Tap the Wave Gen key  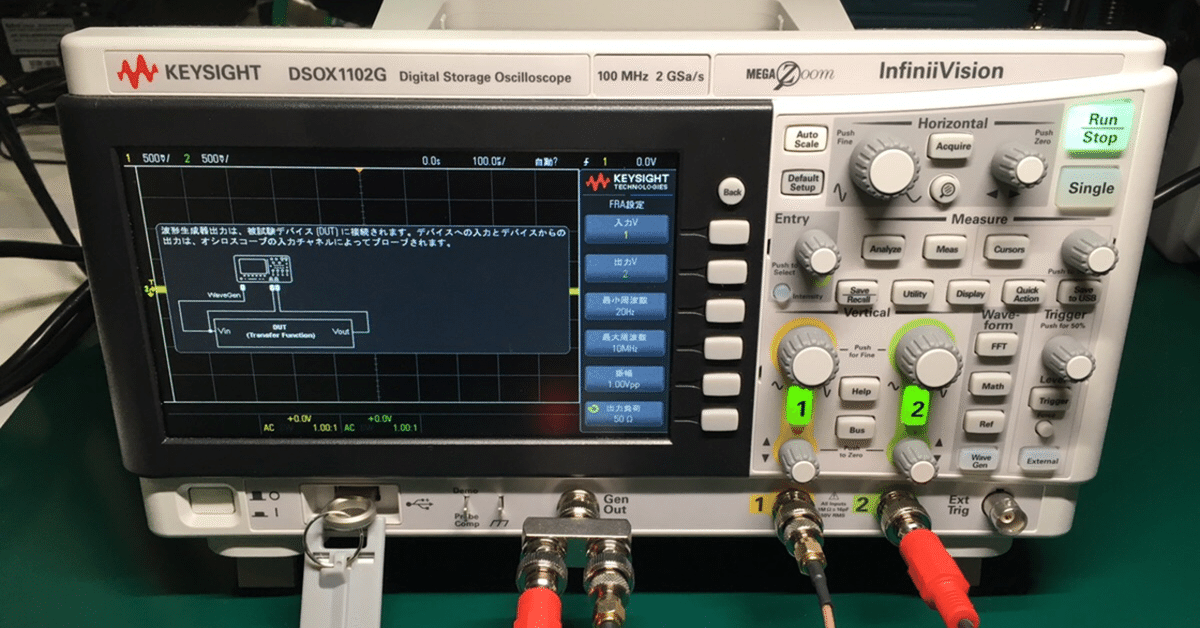point(980,459)
